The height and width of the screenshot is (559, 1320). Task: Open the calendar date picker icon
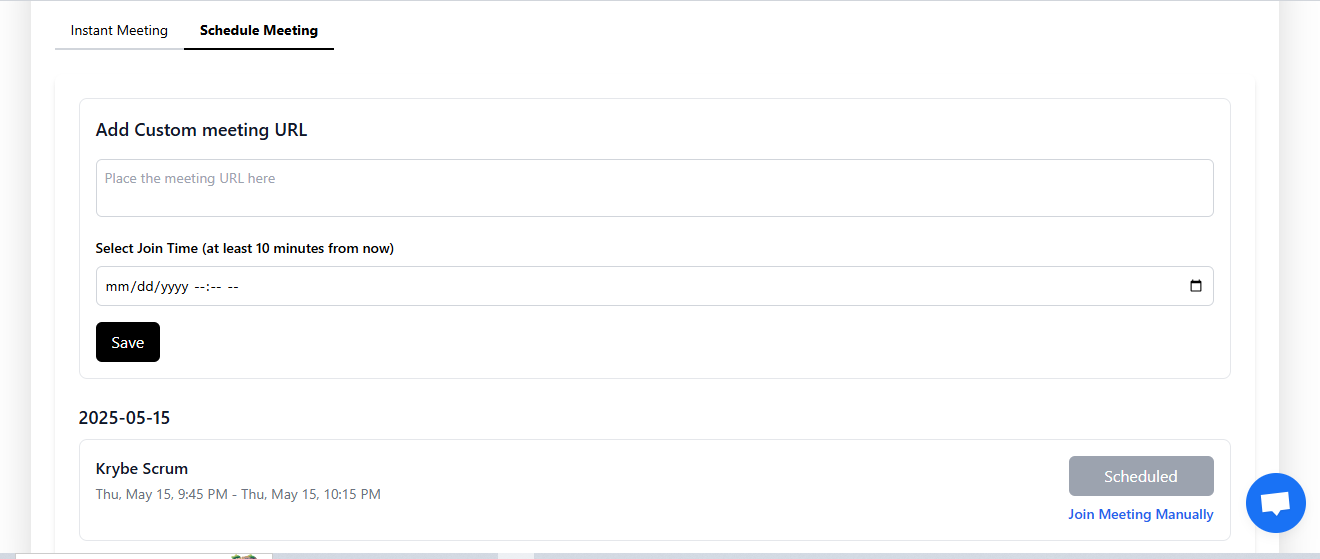(1195, 286)
